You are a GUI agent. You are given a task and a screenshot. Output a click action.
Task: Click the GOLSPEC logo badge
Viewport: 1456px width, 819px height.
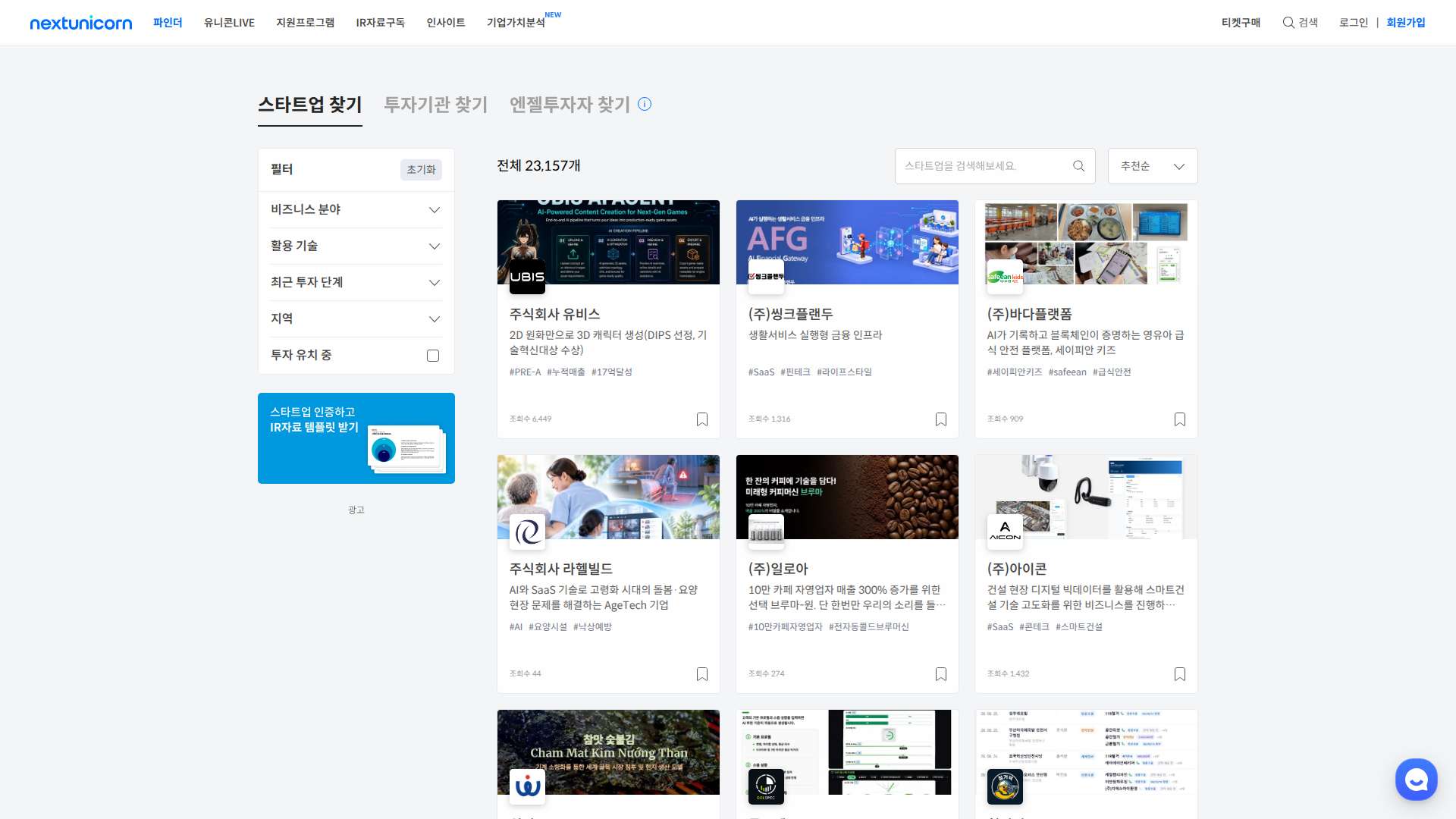pos(766,786)
